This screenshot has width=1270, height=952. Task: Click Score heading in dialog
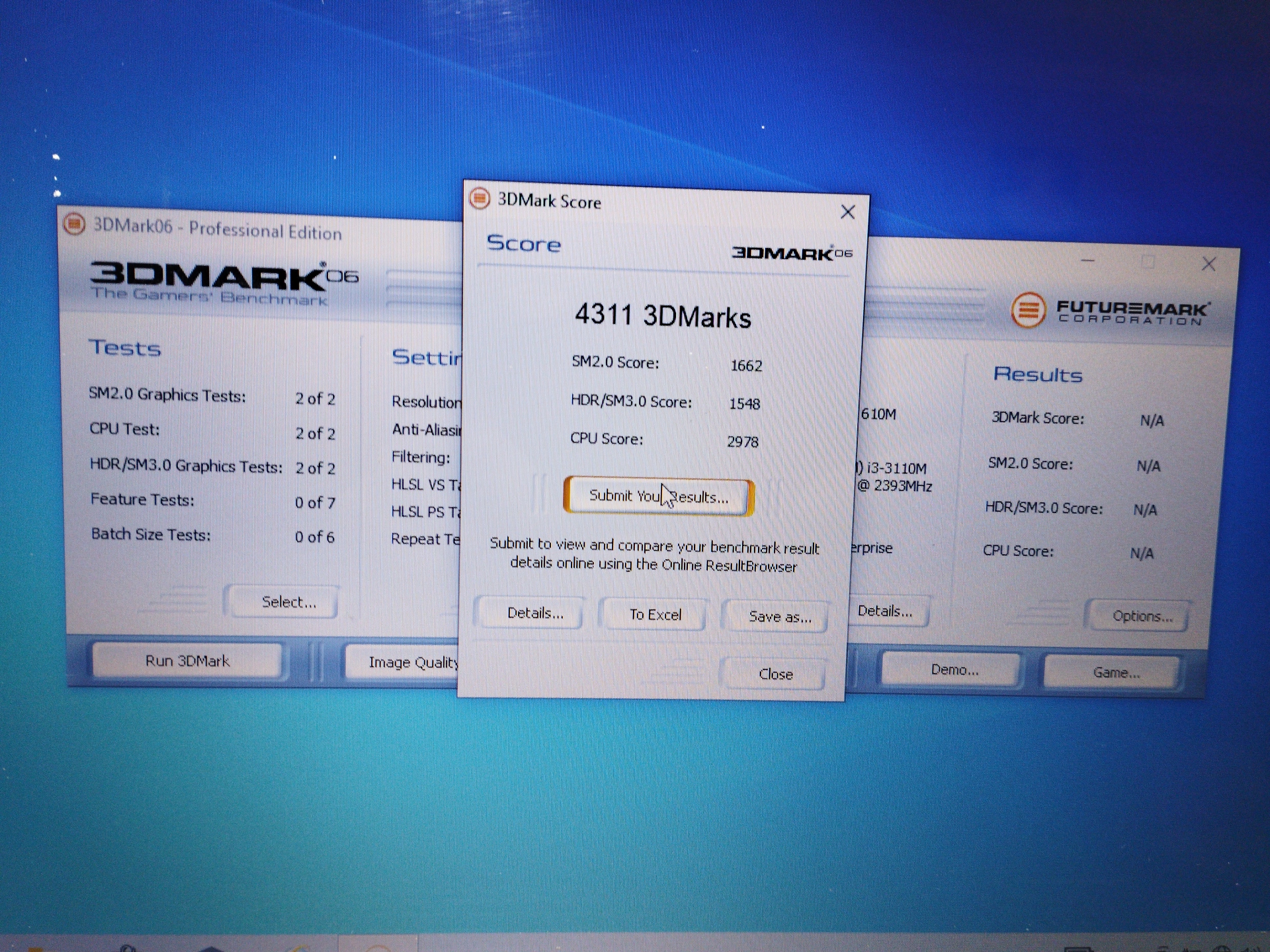click(523, 243)
